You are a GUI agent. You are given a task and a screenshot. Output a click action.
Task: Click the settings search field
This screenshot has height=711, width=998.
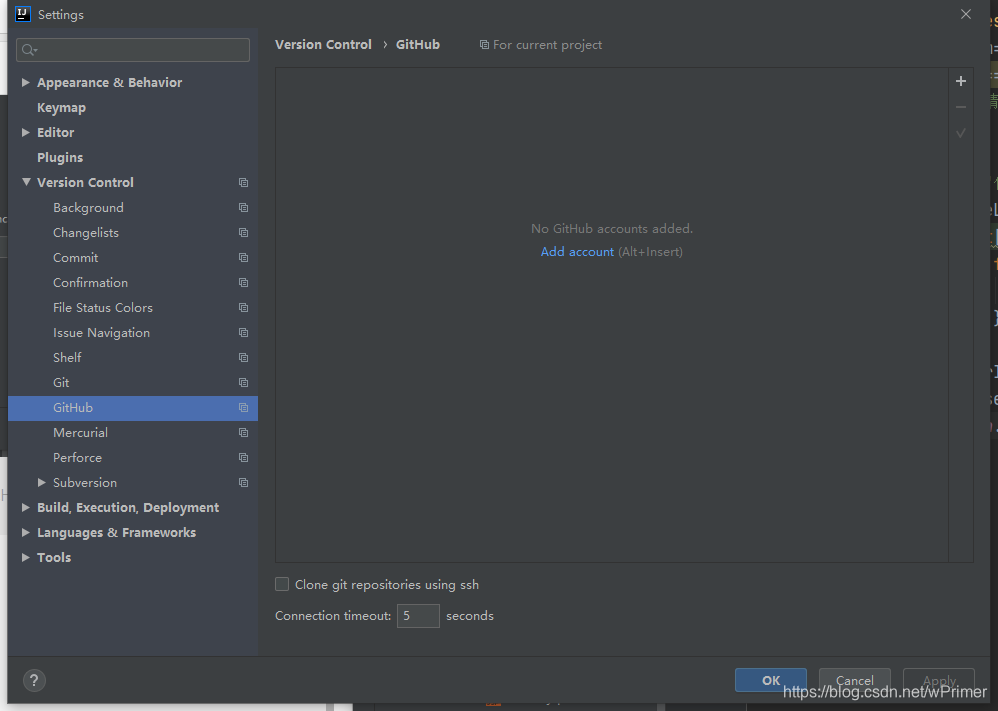tap(133, 50)
